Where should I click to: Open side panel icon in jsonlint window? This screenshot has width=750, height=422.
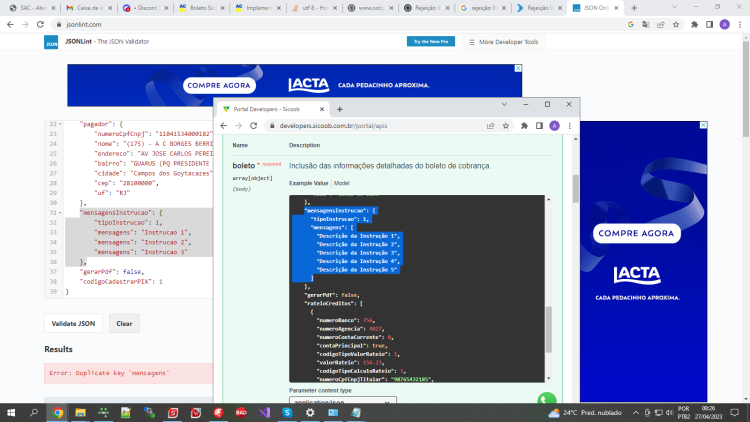(709, 24)
